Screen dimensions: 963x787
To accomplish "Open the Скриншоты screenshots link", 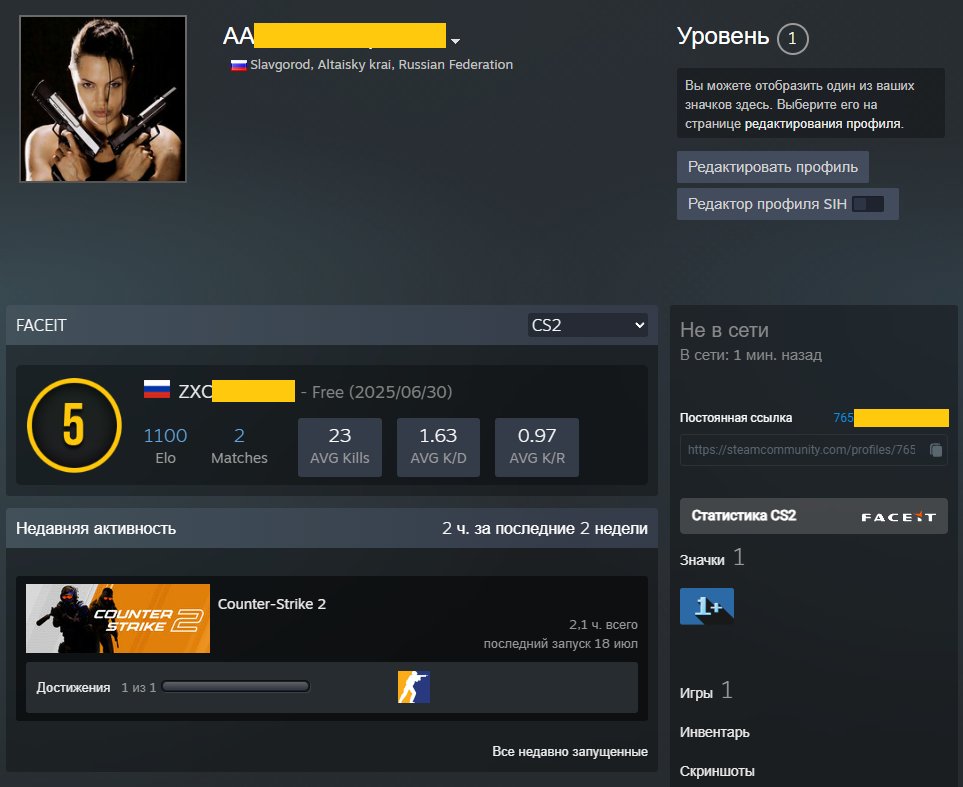I will pos(717,772).
